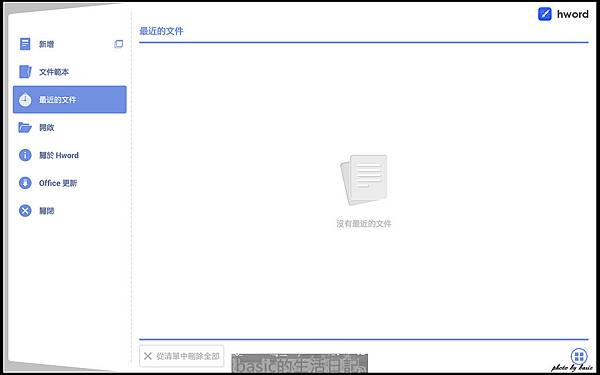Click the hword logo icon
This screenshot has width=600, height=375.
545,14
